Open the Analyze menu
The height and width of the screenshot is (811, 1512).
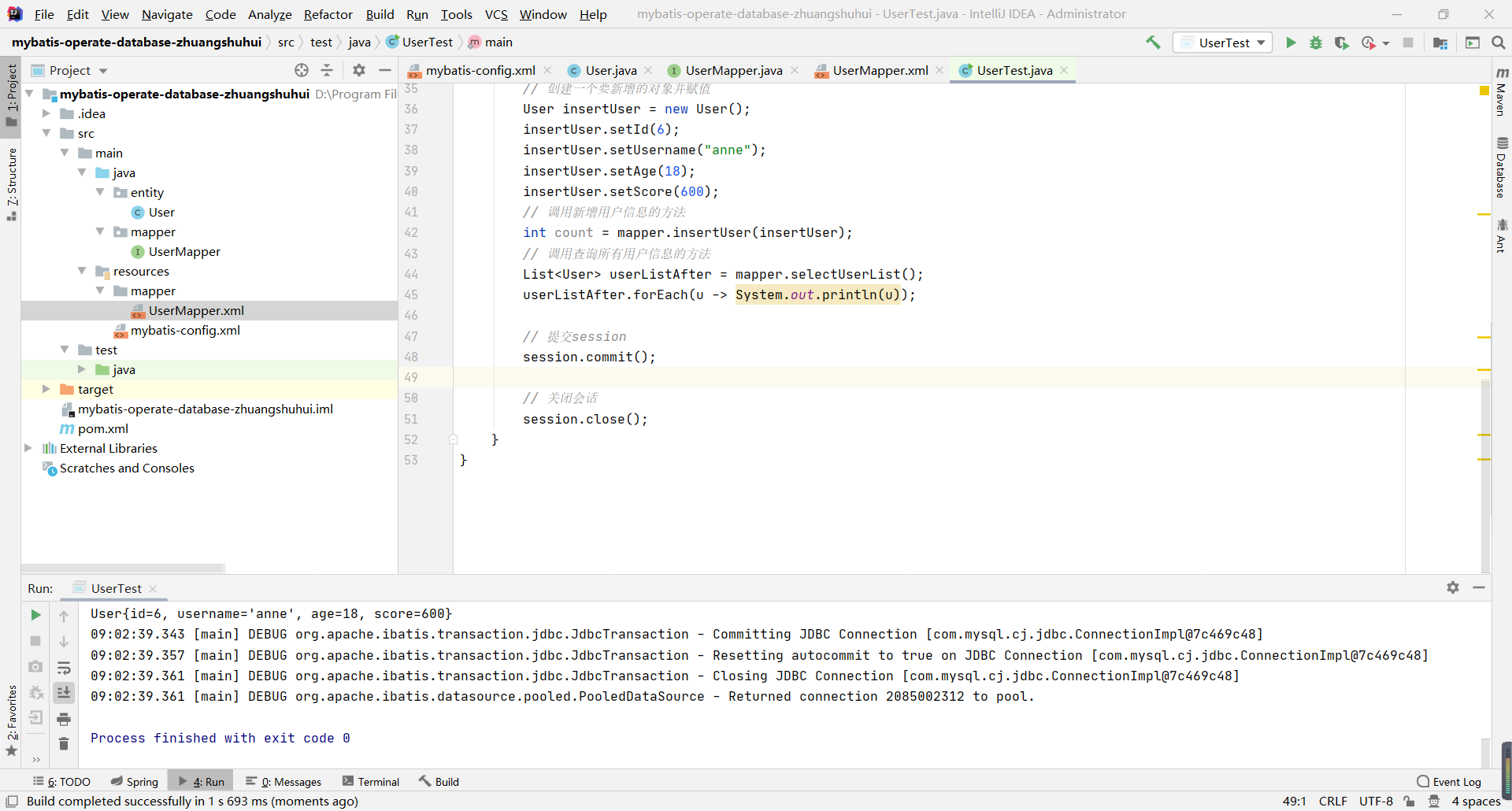270,14
